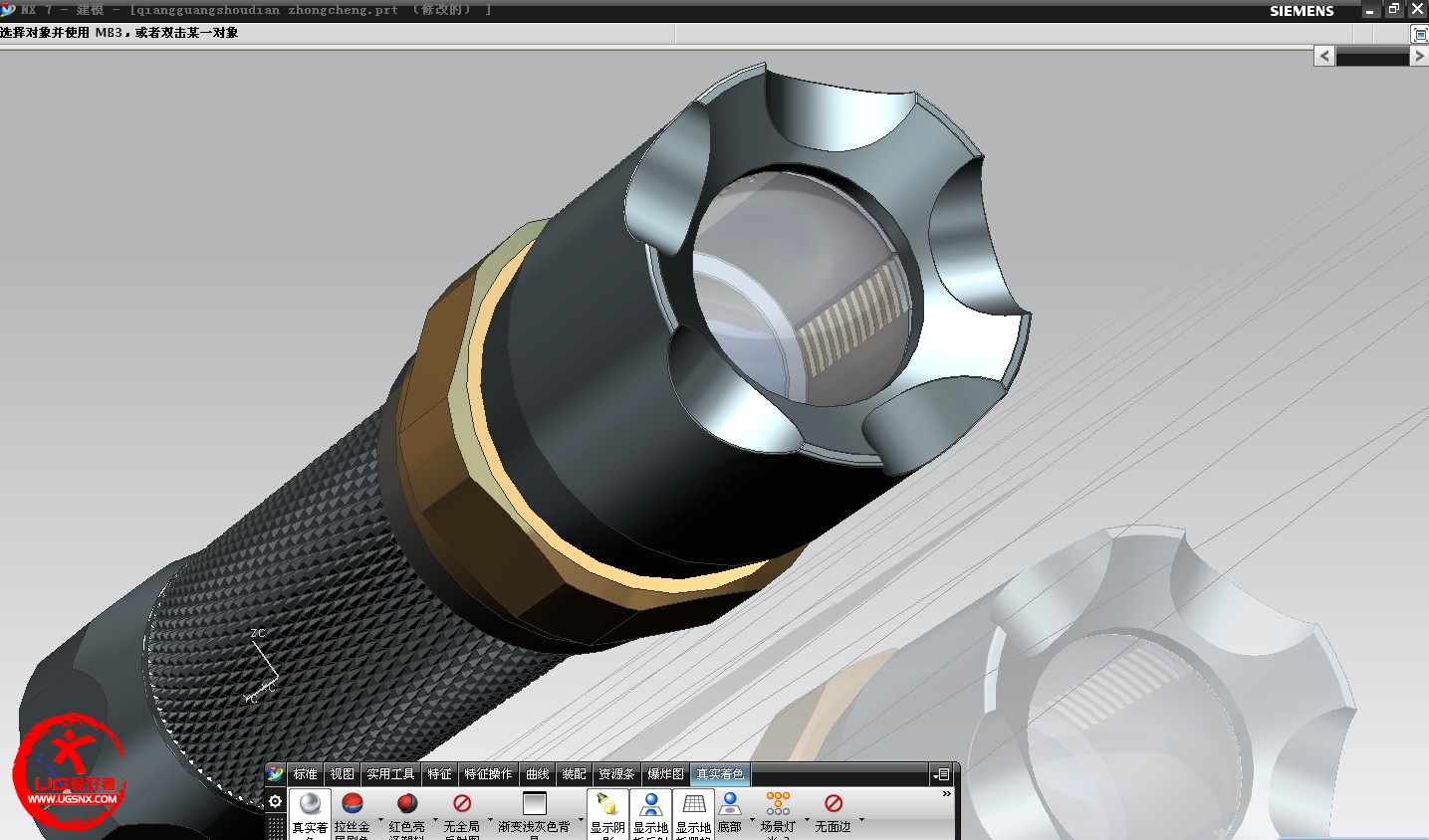Click the ZC-XC-YC coordinate triad in the viewport
Screen dimensions: 1429x840
coord(261,666)
